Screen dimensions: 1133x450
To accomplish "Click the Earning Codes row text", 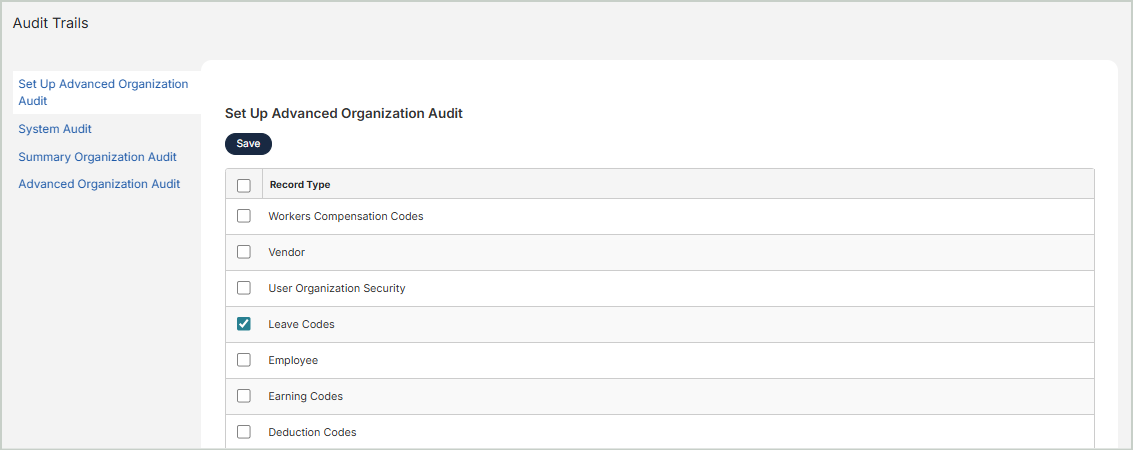I will pos(305,396).
